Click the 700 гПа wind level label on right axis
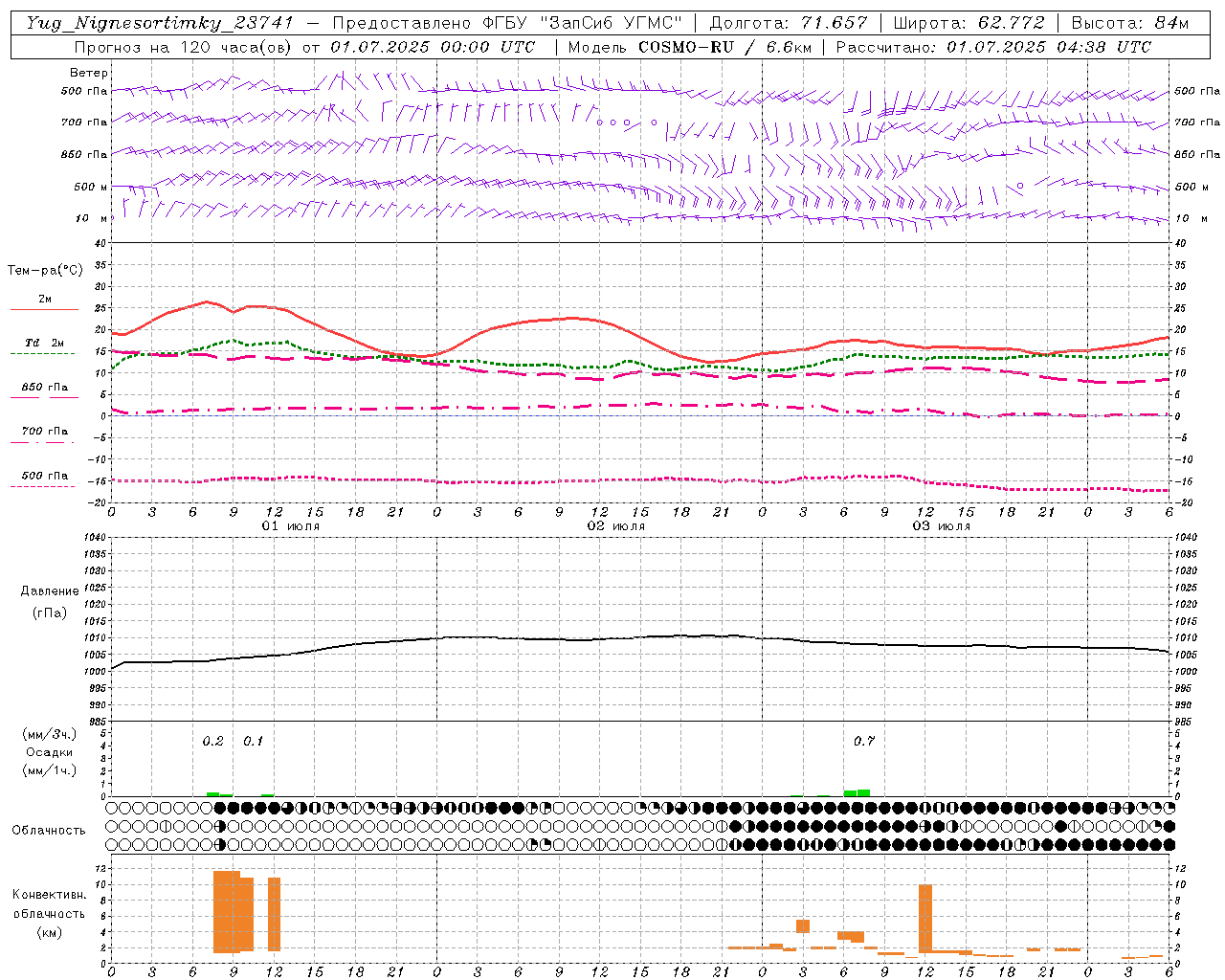The image size is (1225, 980). point(1197,122)
